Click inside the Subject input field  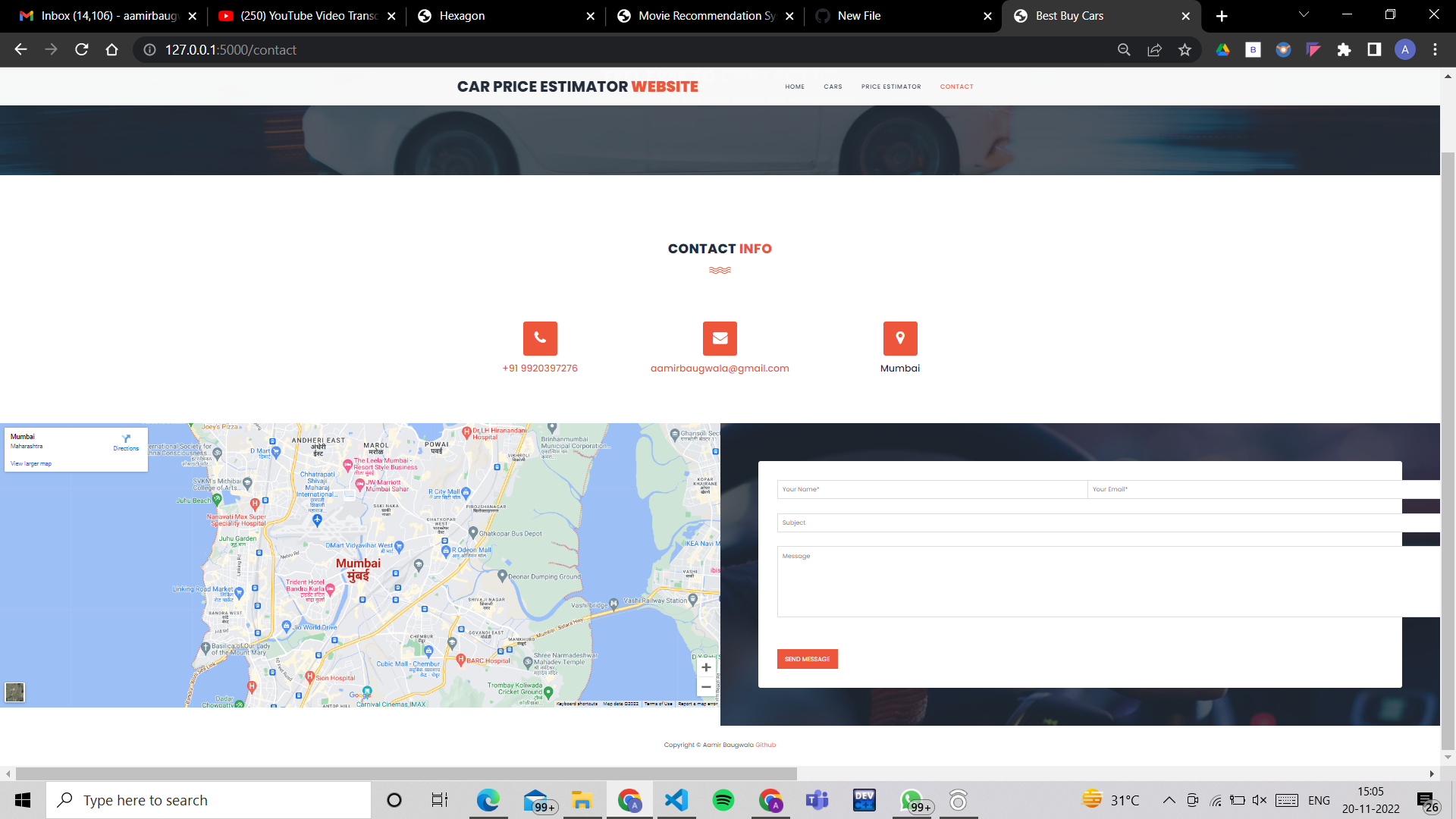pyautogui.click(x=910, y=522)
